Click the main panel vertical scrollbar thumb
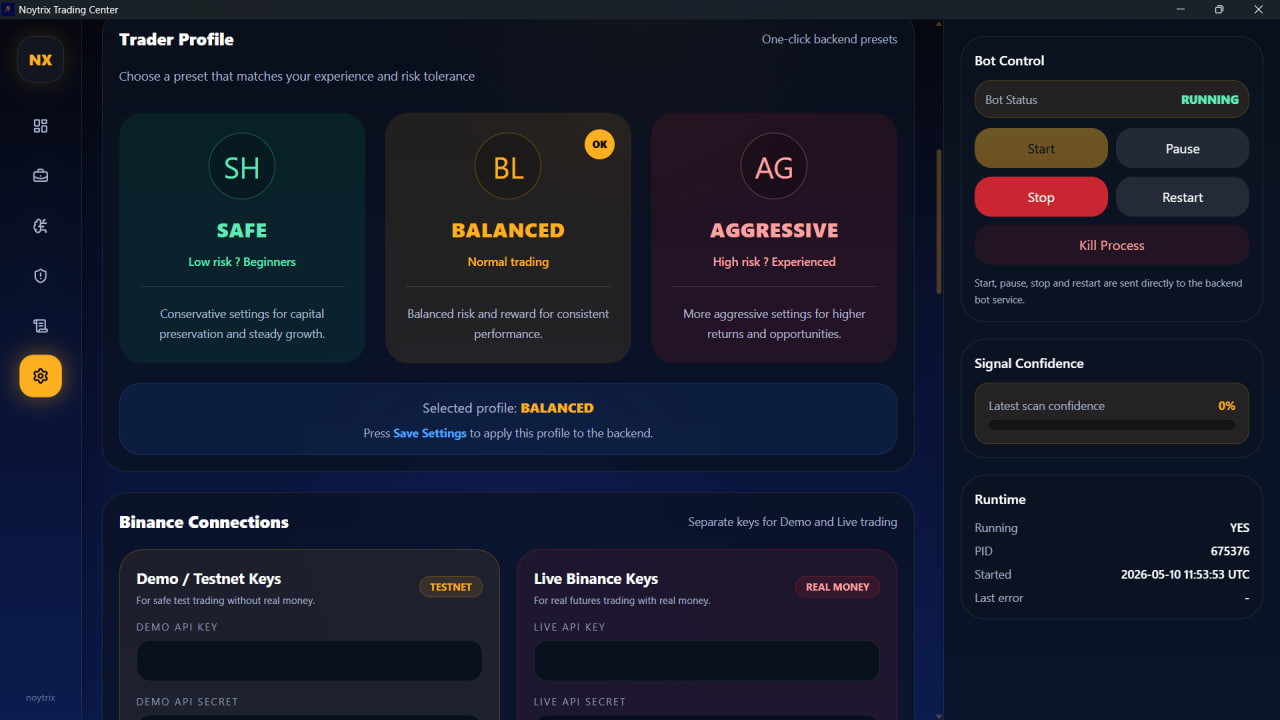This screenshot has width=1280, height=720. 938,222
